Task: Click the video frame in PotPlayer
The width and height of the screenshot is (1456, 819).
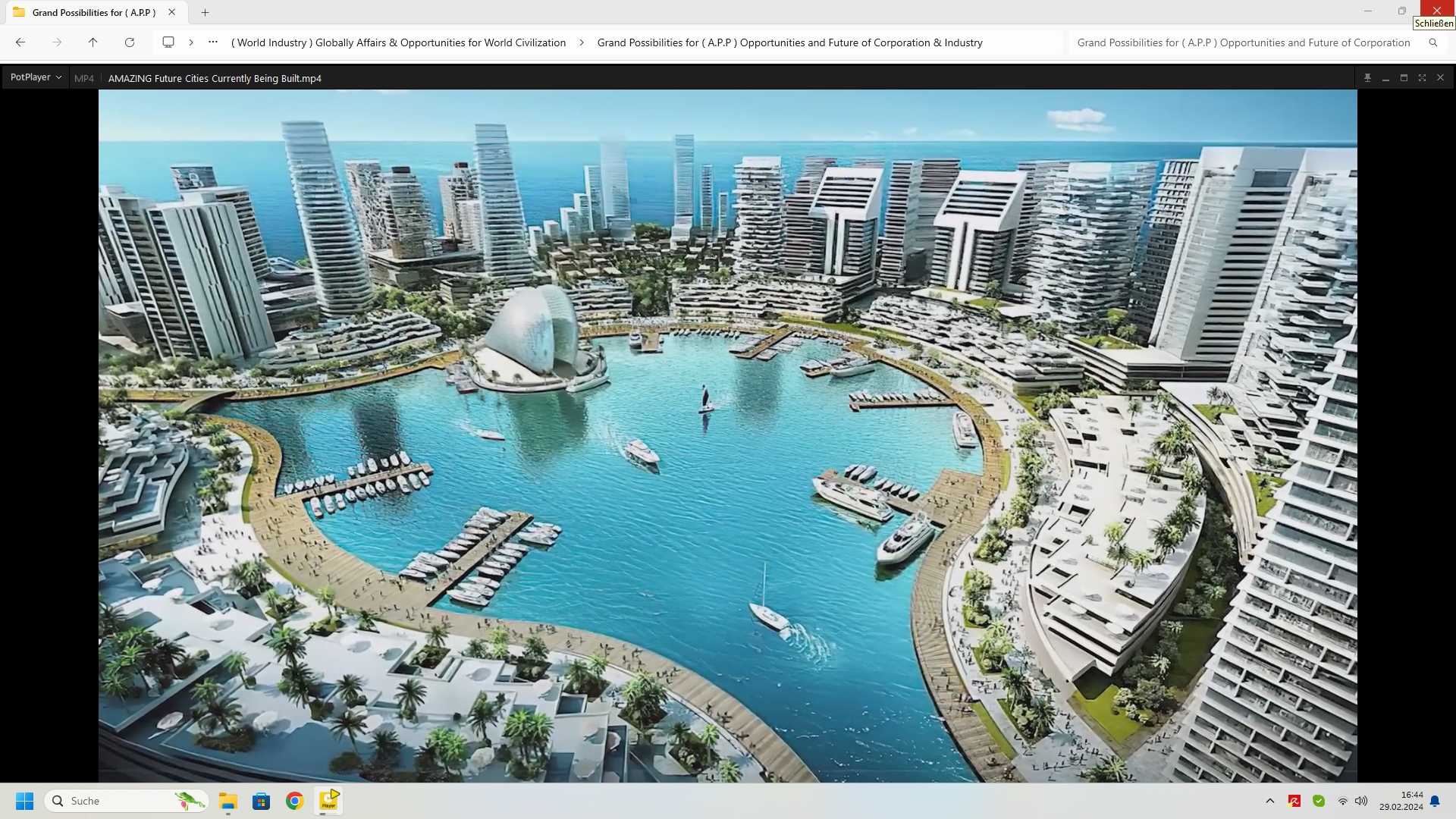Action: point(727,435)
